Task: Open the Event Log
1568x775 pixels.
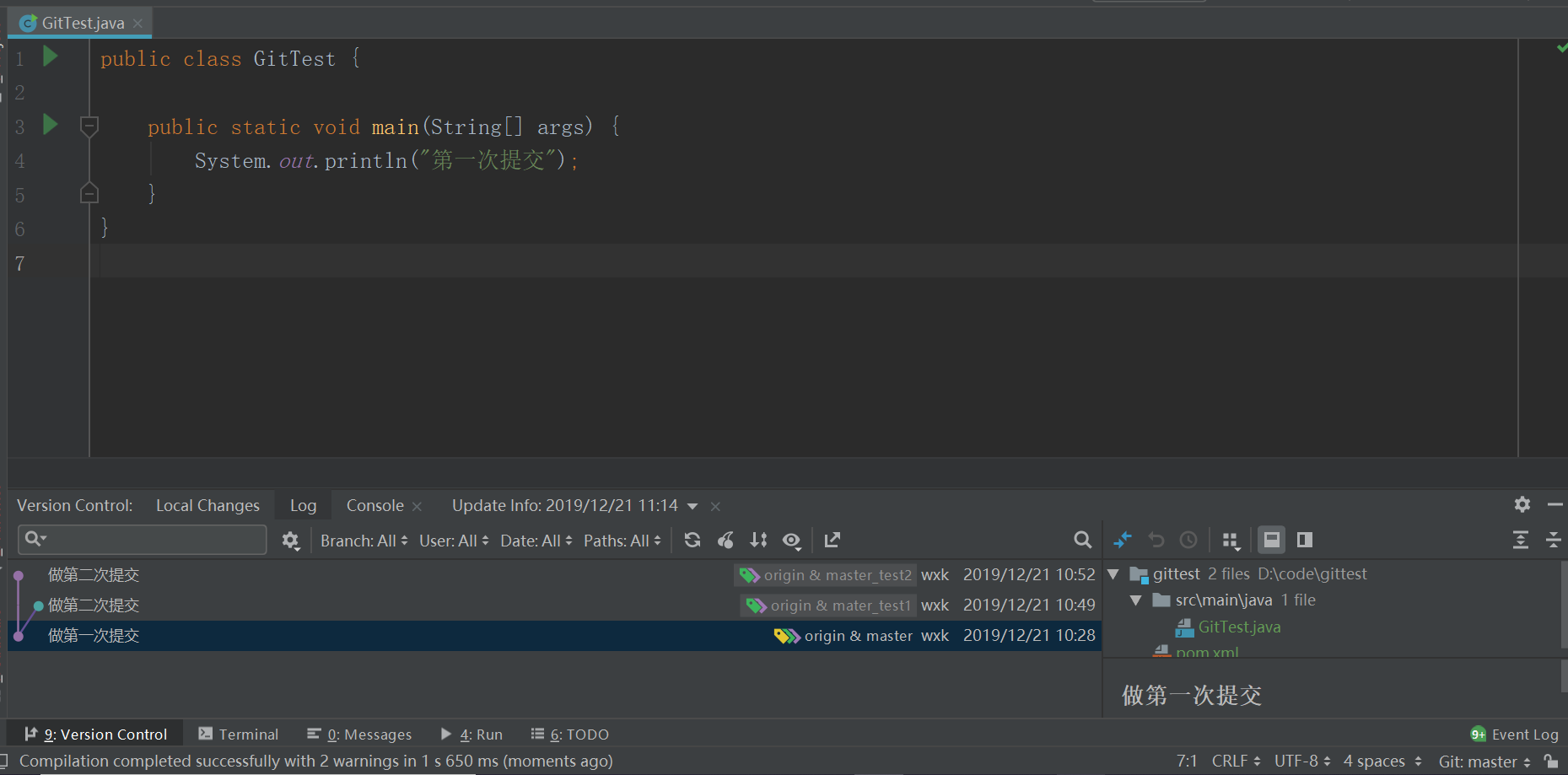Action: point(1515,735)
